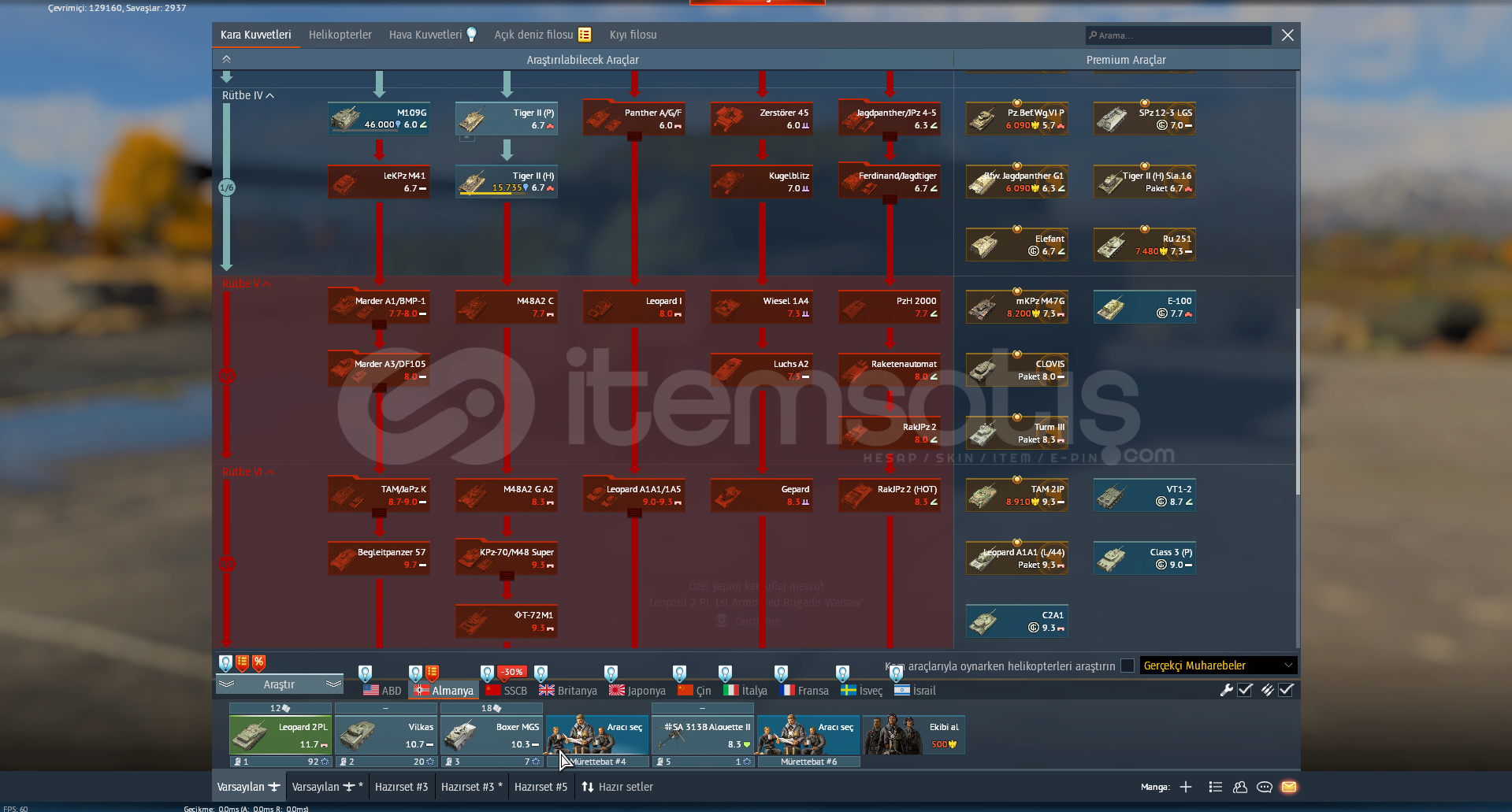Select the Turm III premium vehicle card
The height and width of the screenshot is (812, 1512).
pyautogui.click(x=1017, y=433)
